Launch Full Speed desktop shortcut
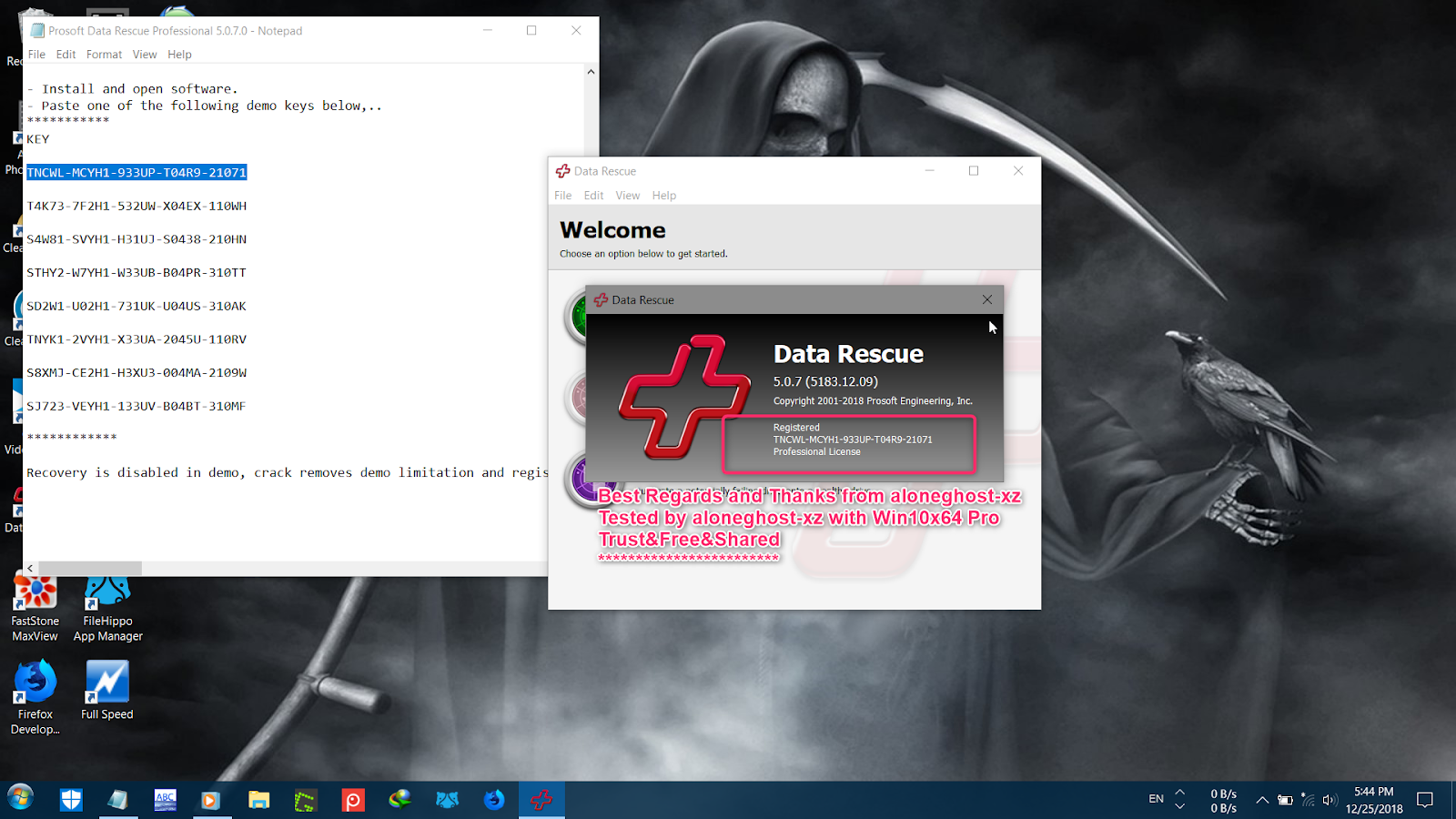Image resolution: width=1456 pixels, height=819 pixels. pyautogui.click(x=107, y=691)
